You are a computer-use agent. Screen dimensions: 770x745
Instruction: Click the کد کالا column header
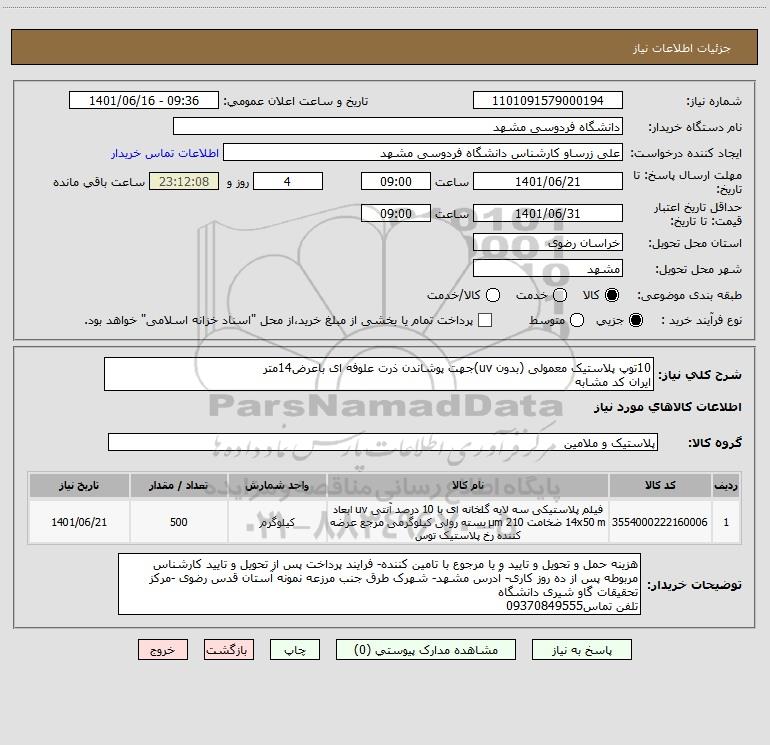(660, 485)
